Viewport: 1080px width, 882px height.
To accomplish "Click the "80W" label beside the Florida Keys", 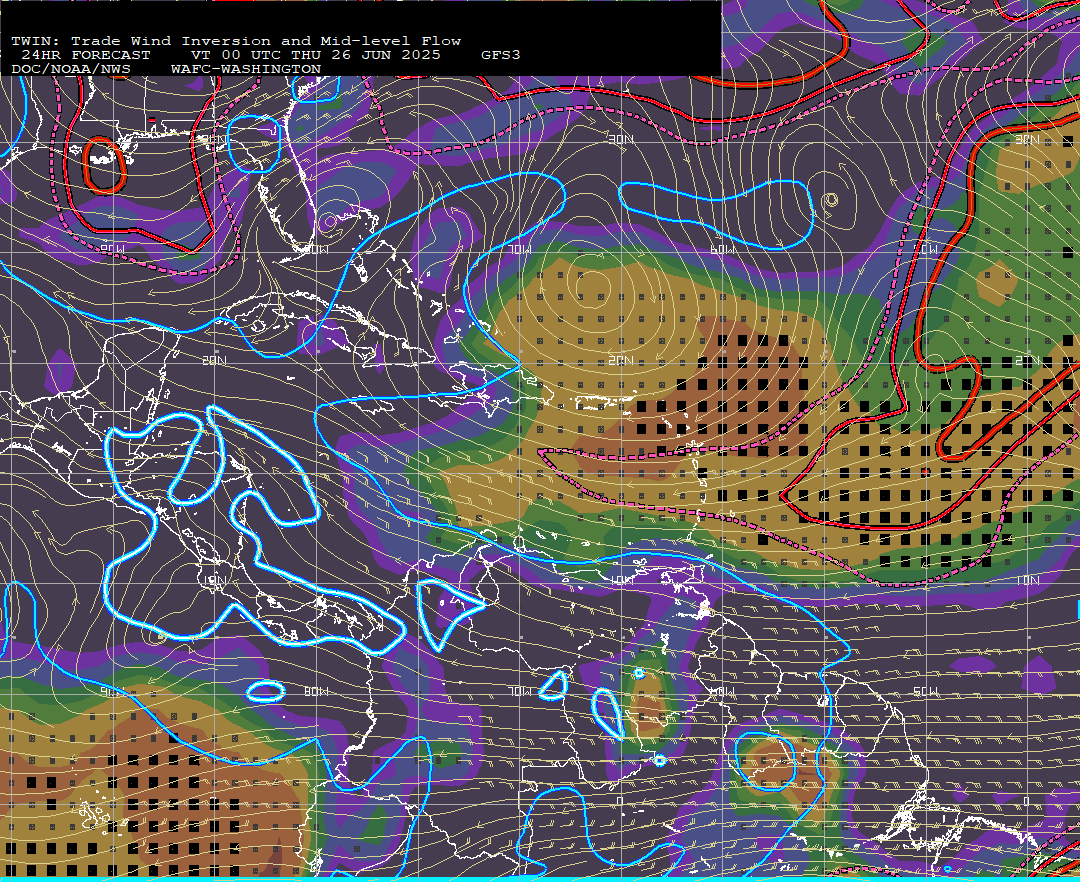I will pyautogui.click(x=318, y=249).
